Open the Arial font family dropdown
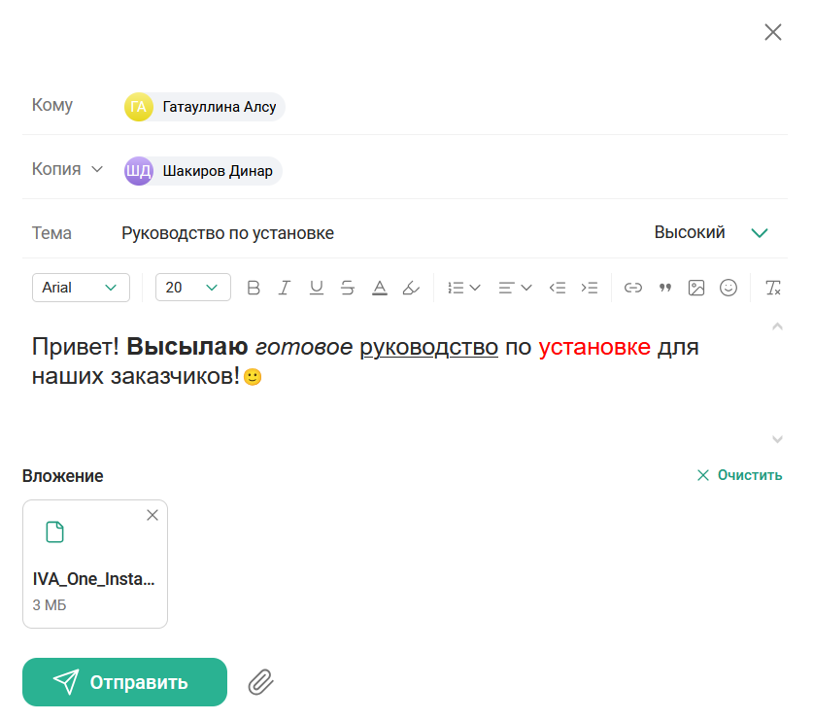 [80, 287]
